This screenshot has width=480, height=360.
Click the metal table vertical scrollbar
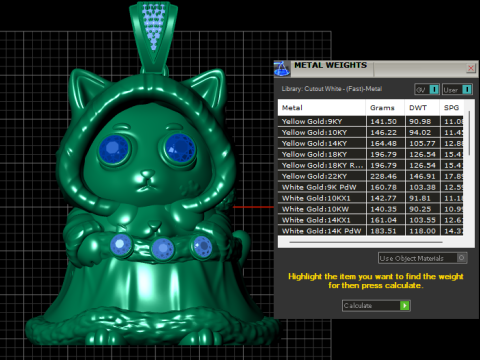point(469,133)
